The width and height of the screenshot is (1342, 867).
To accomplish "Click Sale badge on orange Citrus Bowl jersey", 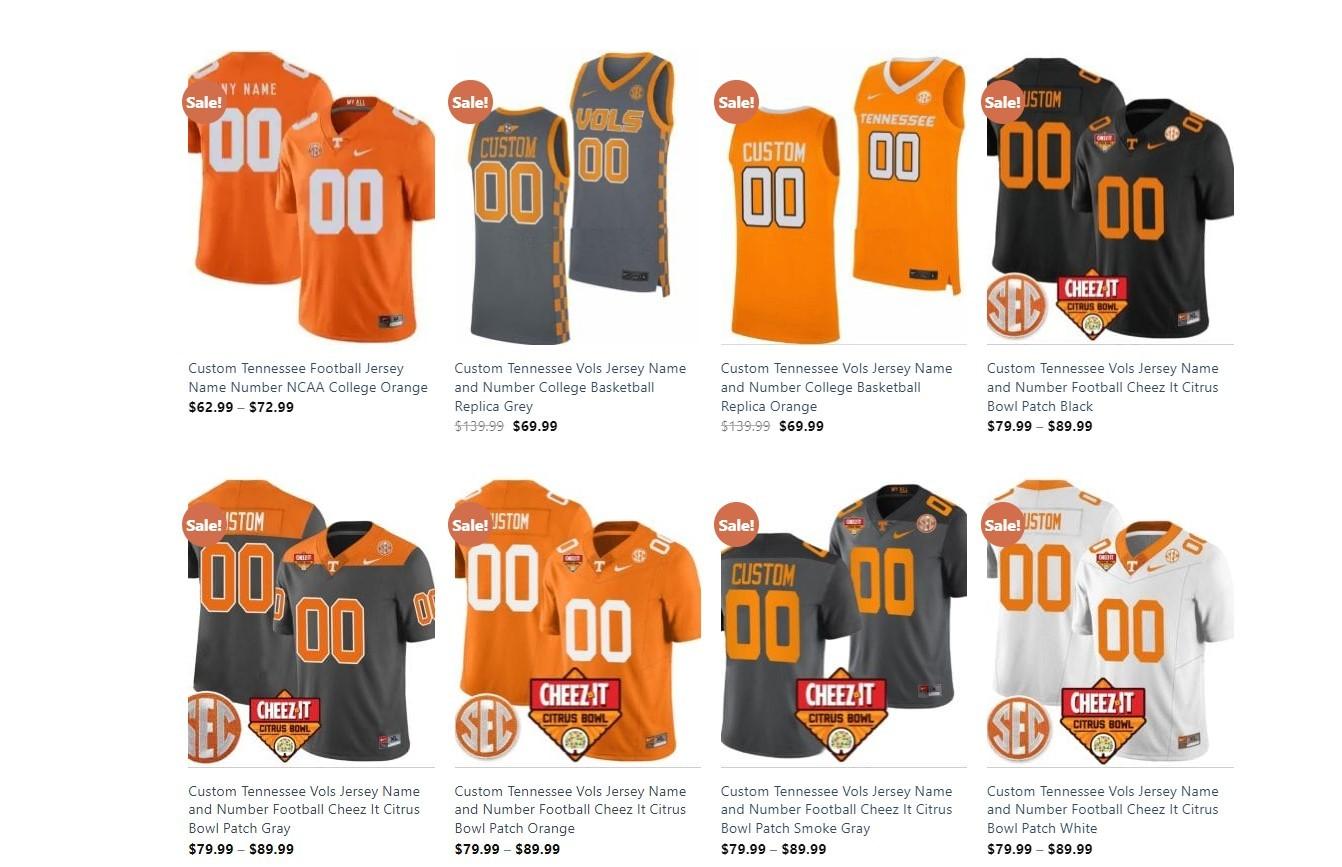I will coord(470,525).
